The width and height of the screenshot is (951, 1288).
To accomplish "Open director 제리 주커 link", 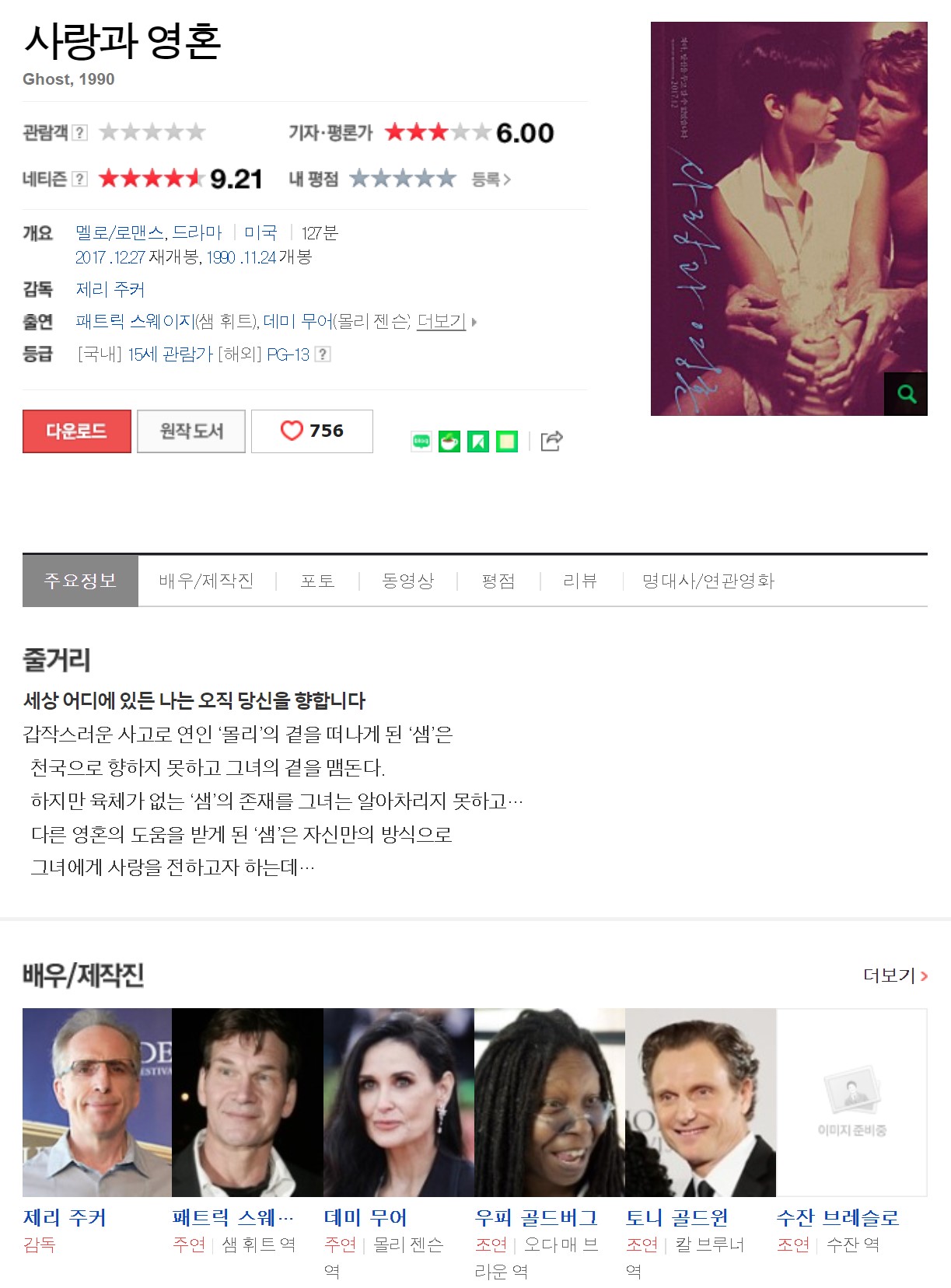I will [x=110, y=289].
